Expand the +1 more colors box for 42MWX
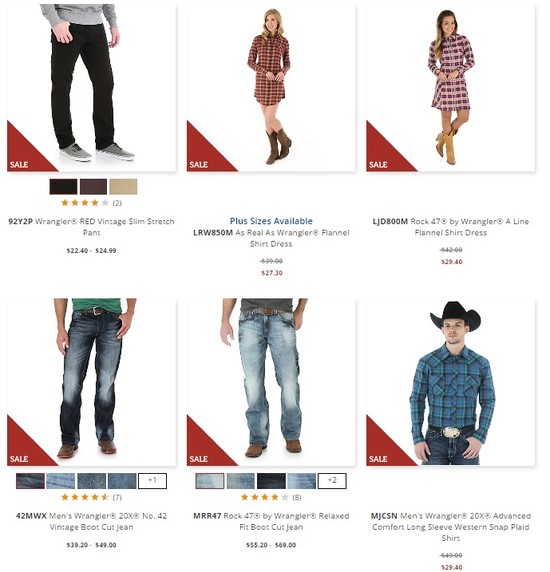 (152, 481)
